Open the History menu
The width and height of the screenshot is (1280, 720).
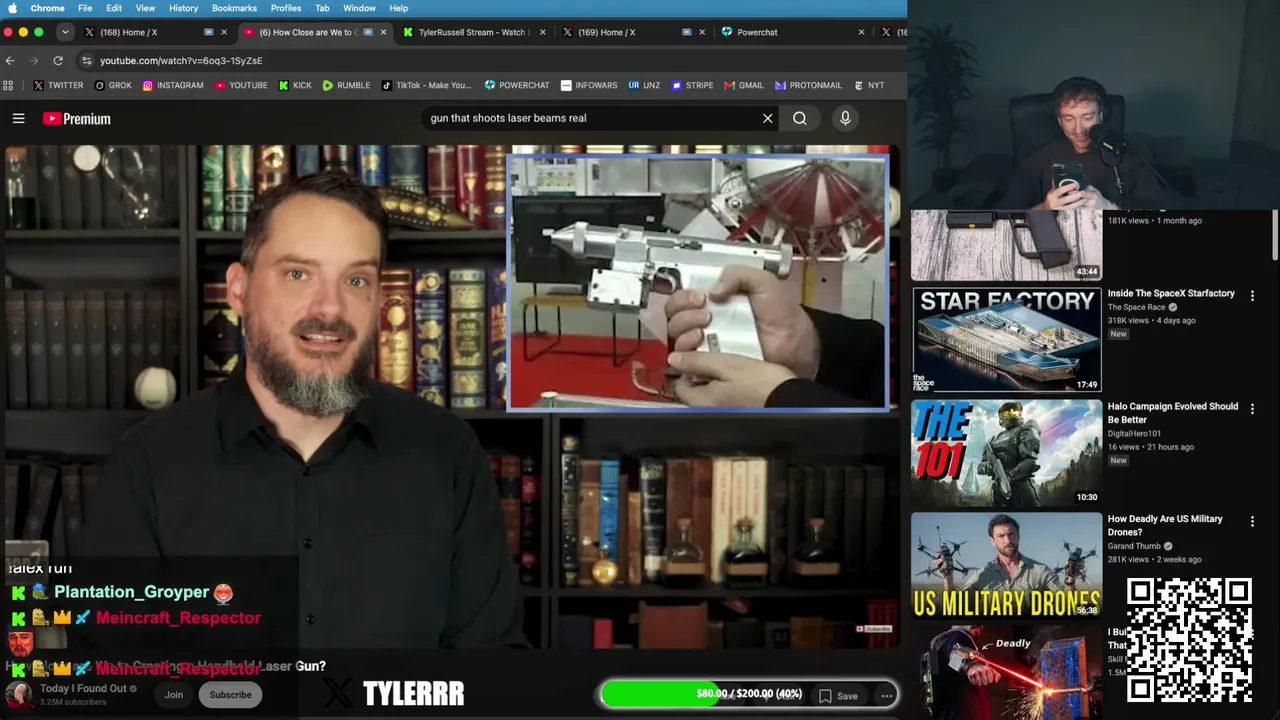click(183, 8)
